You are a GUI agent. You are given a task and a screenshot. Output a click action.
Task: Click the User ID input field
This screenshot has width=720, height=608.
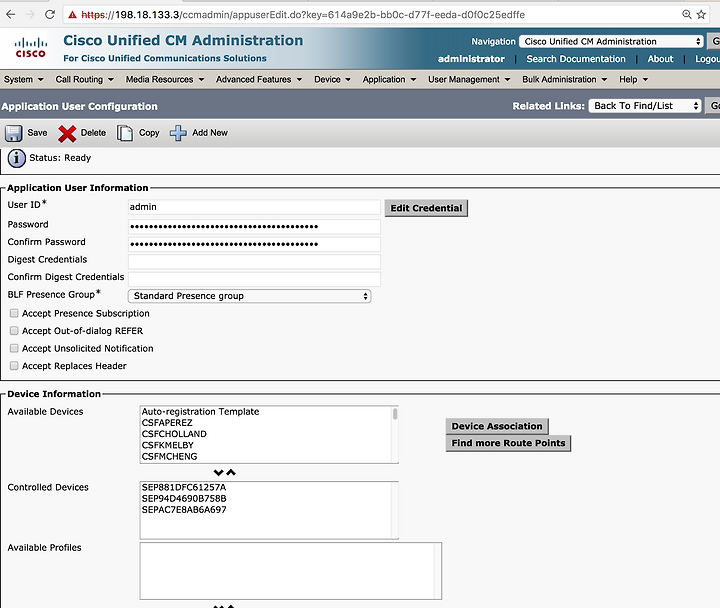[254, 207]
